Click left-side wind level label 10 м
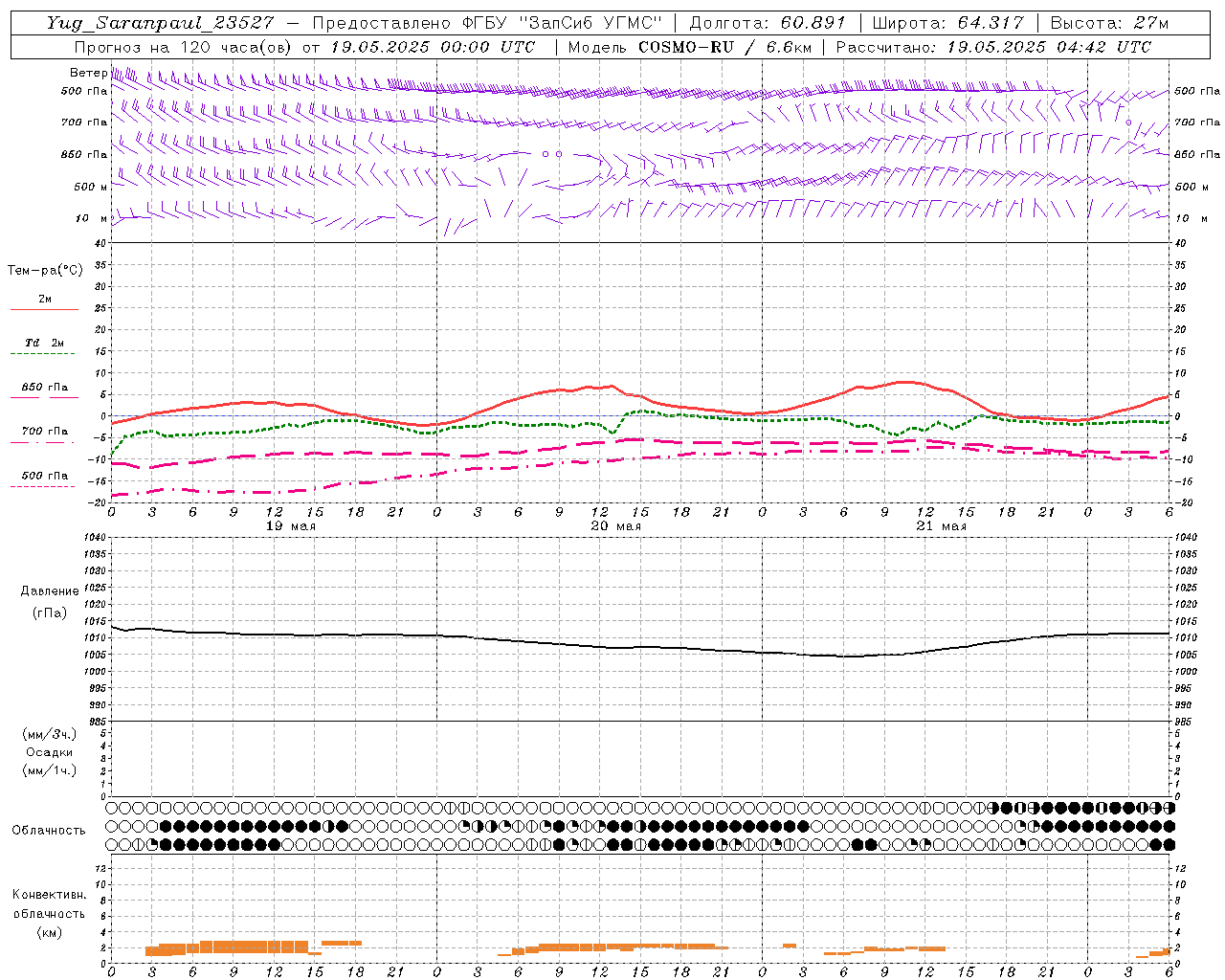The image size is (1225, 980). (x=92, y=218)
